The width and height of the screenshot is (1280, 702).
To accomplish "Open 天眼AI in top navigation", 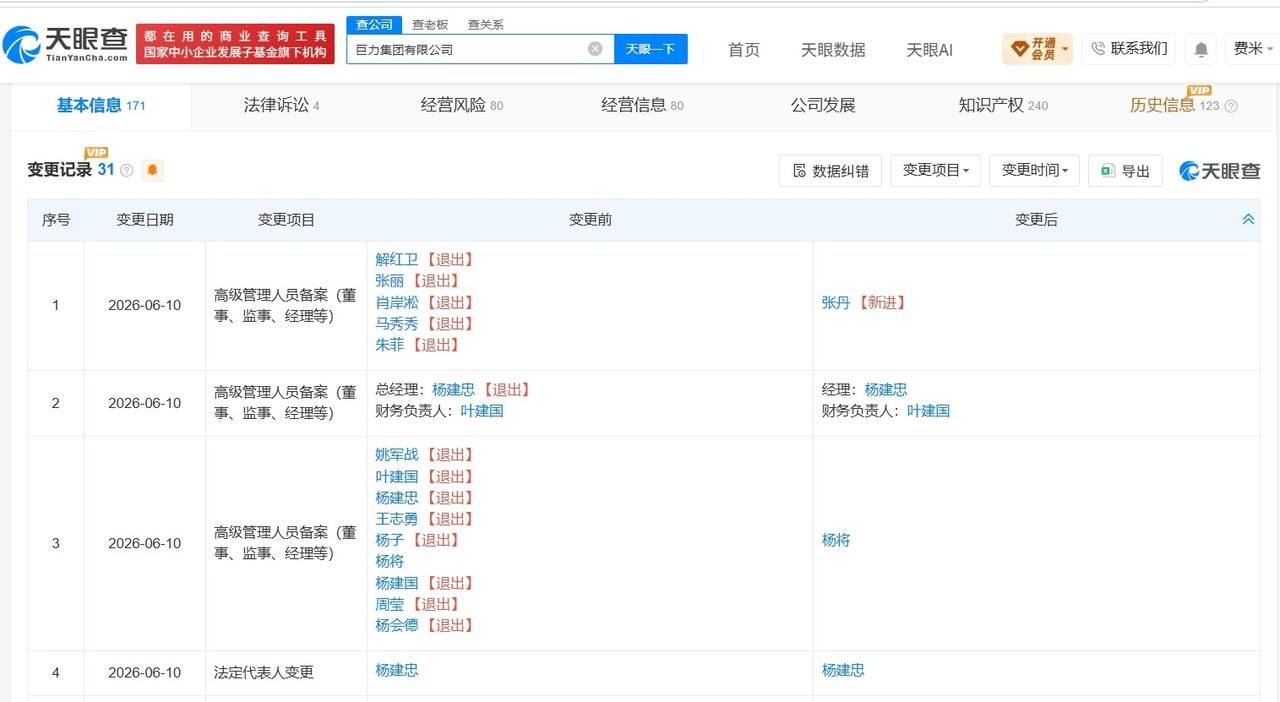I will tap(929, 49).
